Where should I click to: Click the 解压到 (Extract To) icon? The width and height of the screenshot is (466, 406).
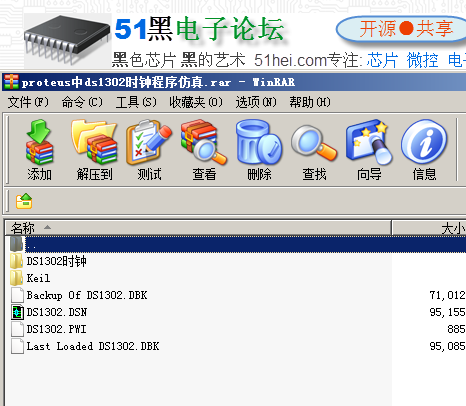[94, 150]
